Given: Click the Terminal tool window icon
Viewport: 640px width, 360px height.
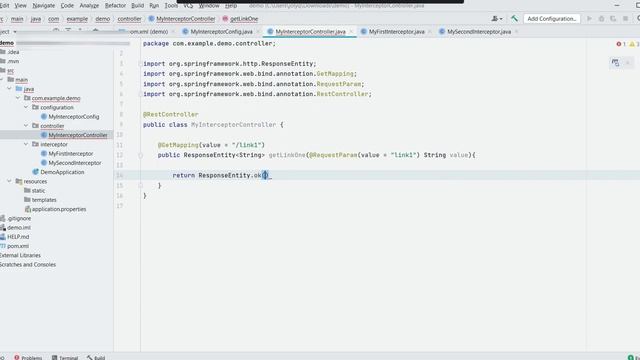Looking at the screenshot, I should 54,358.
